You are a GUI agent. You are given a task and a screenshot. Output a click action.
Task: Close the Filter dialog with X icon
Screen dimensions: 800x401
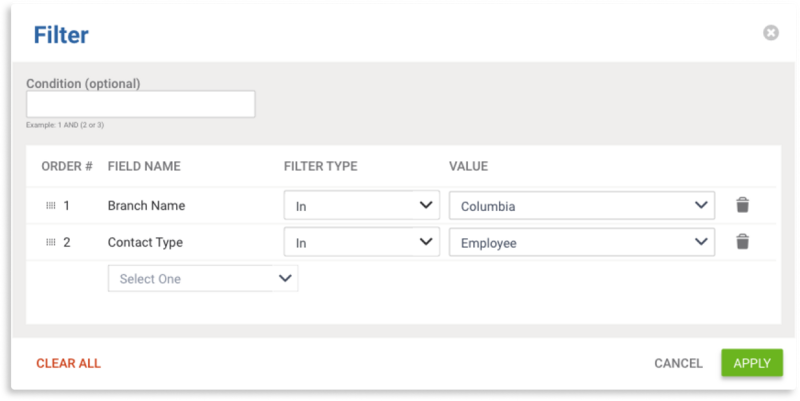click(770, 33)
